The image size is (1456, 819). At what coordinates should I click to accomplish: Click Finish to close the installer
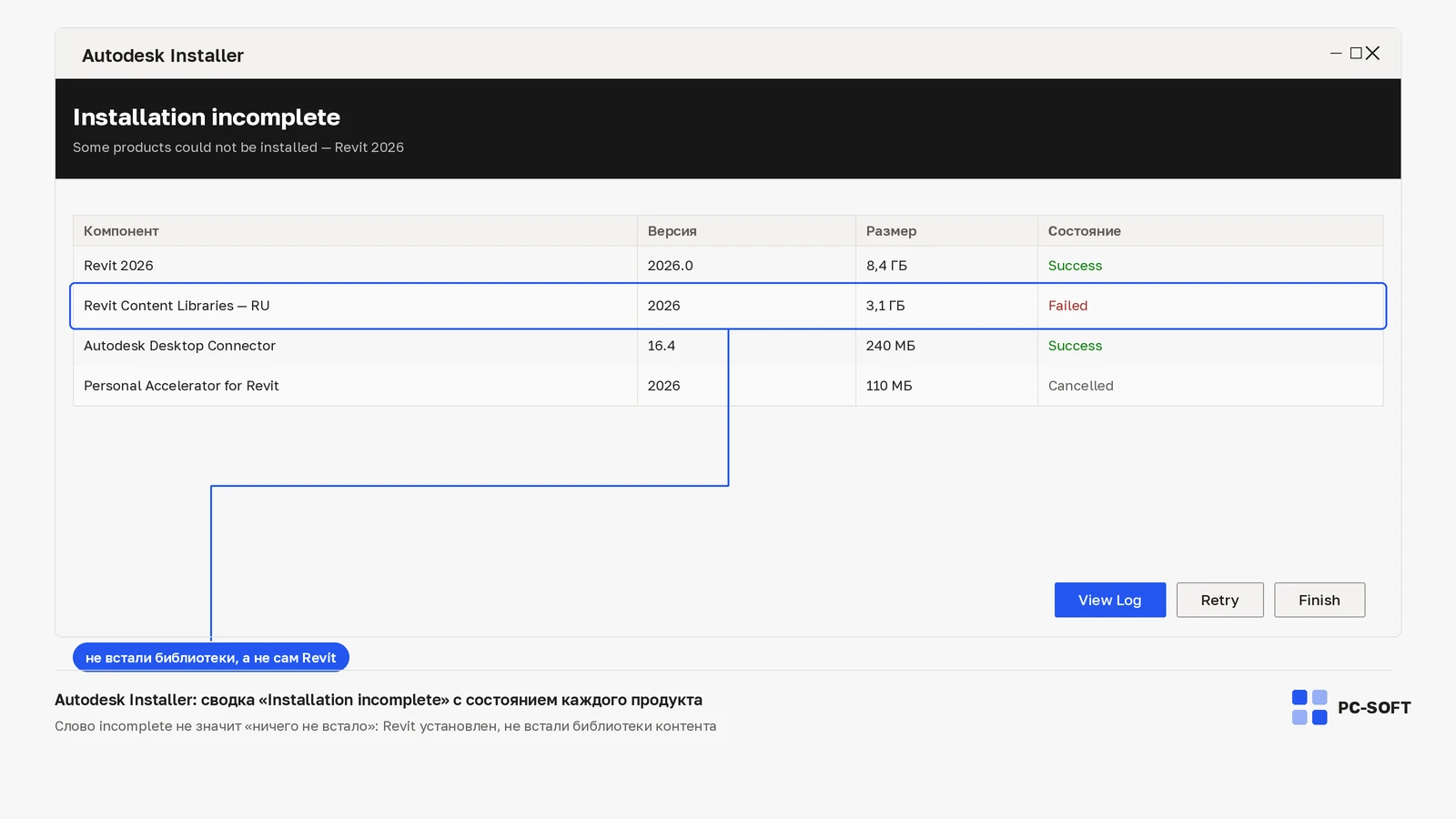tap(1319, 600)
